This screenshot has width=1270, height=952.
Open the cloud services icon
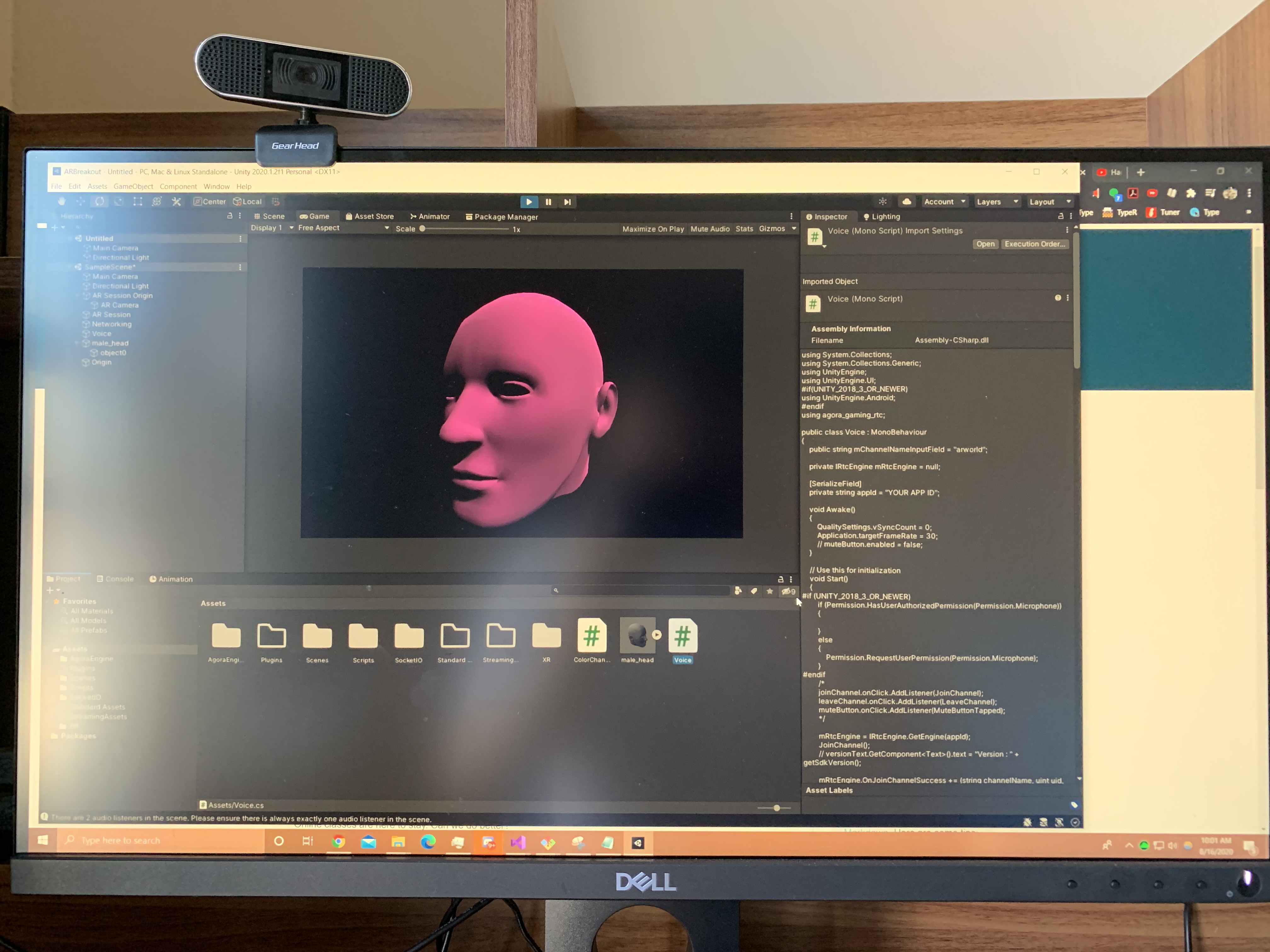[x=907, y=201]
